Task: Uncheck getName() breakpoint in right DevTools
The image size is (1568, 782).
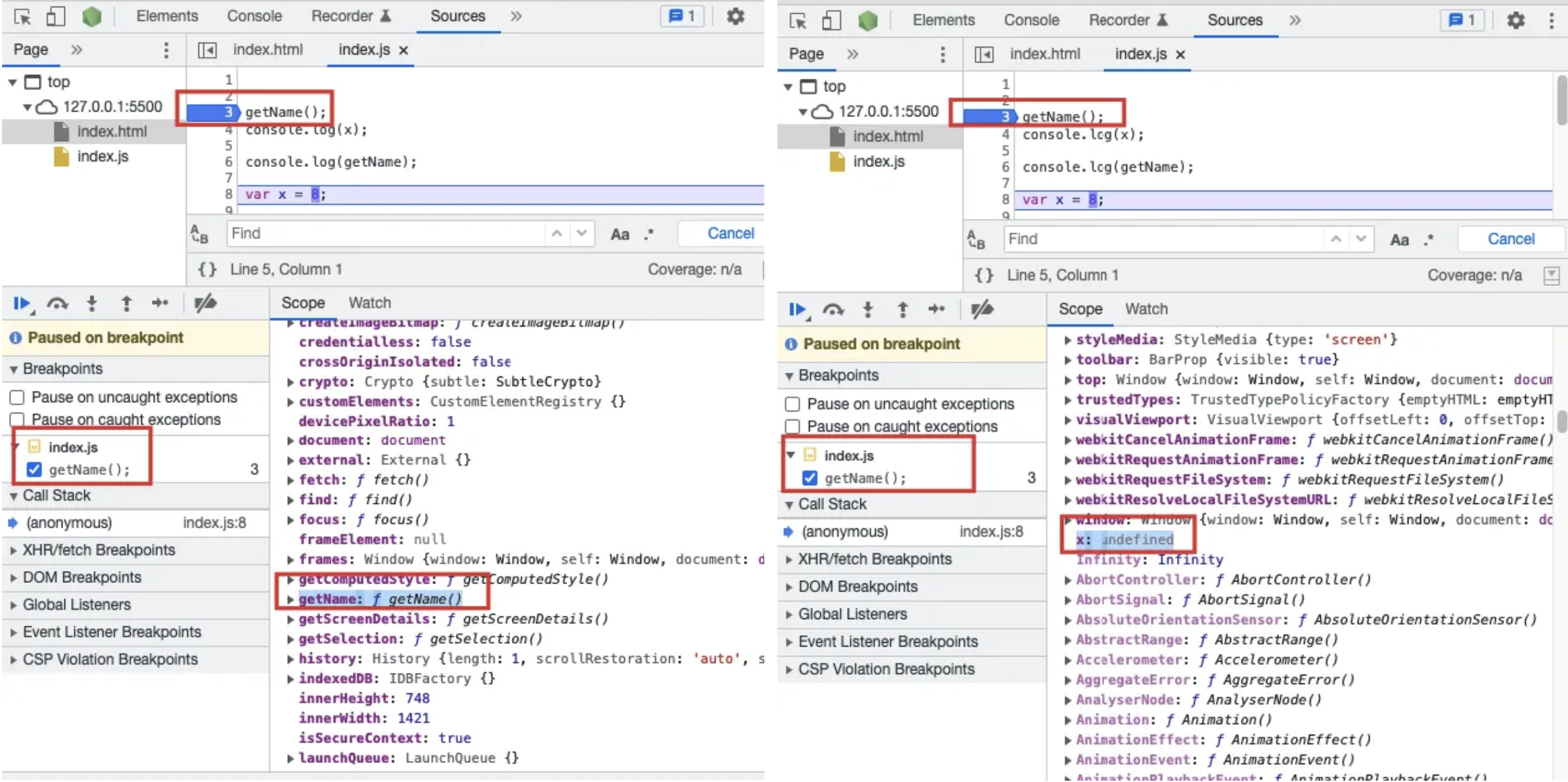Action: 810,478
